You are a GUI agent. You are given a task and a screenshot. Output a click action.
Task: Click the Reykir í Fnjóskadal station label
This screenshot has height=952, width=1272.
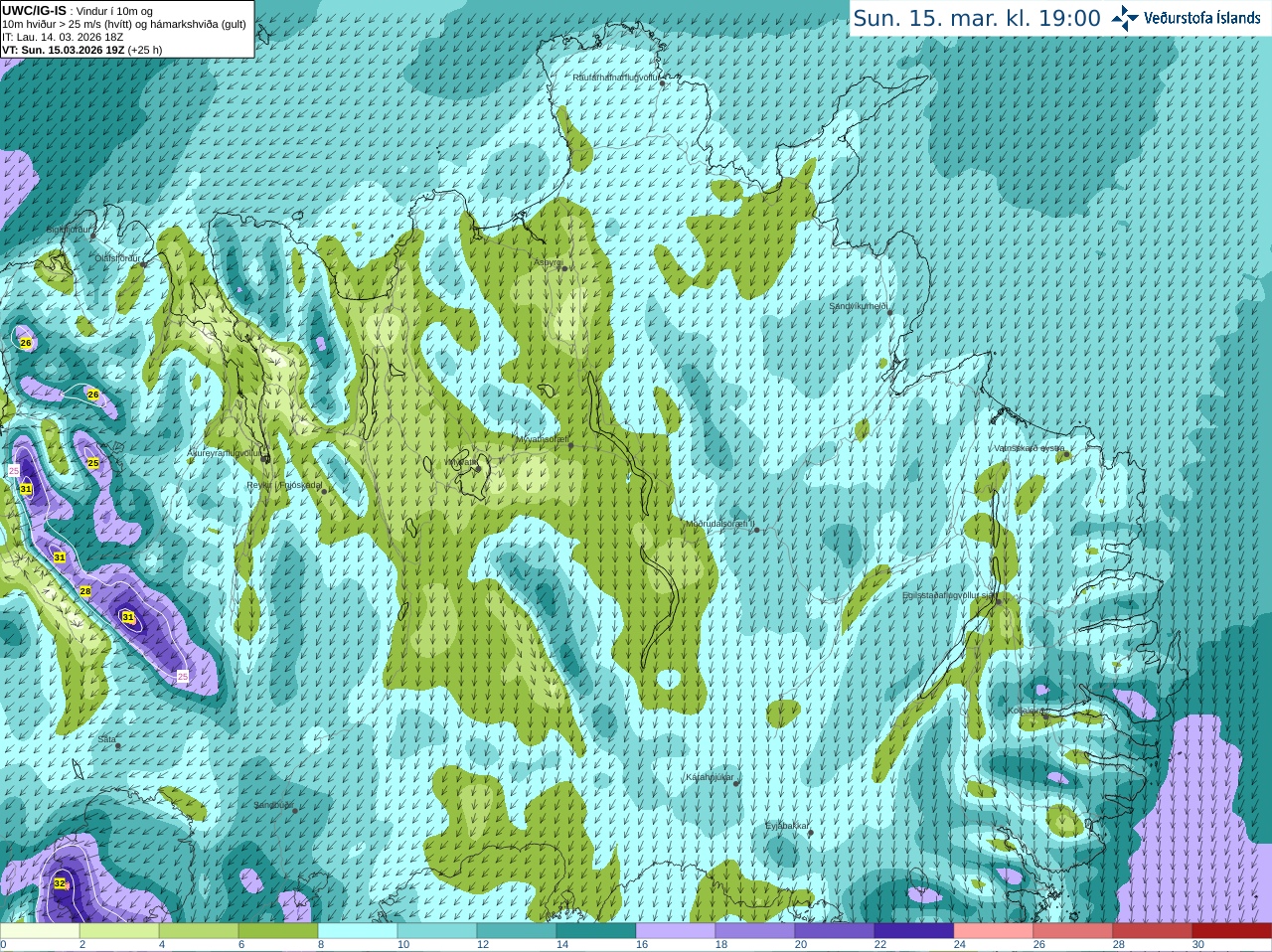point(284,485)
